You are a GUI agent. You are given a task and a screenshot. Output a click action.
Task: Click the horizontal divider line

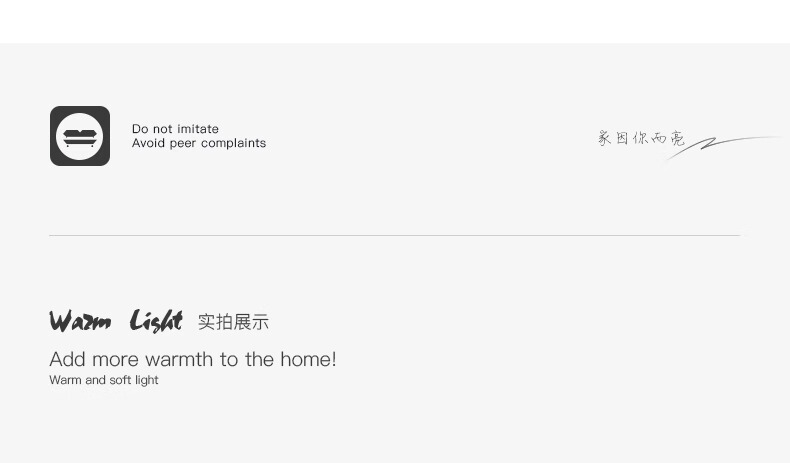click(394, 235)
